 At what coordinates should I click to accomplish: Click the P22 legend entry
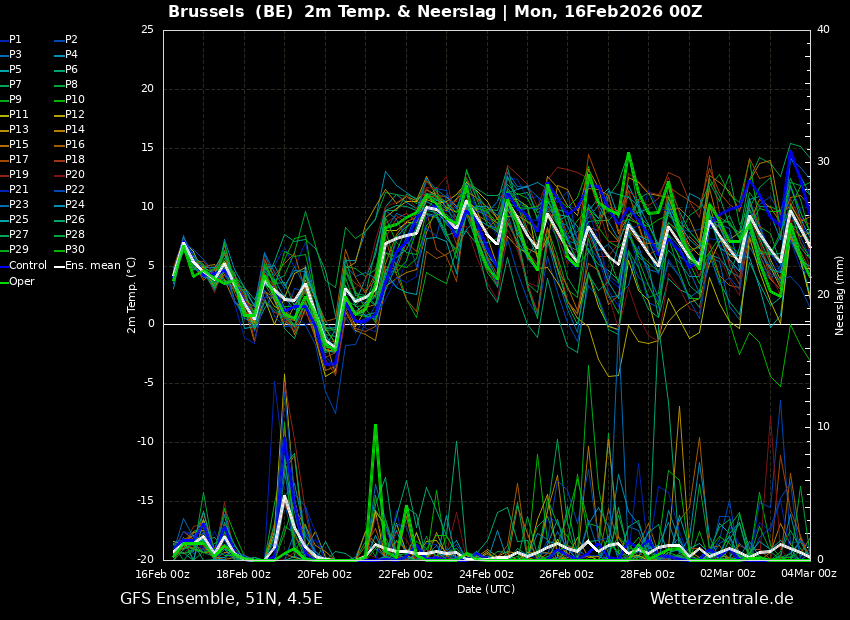[70, 189]
